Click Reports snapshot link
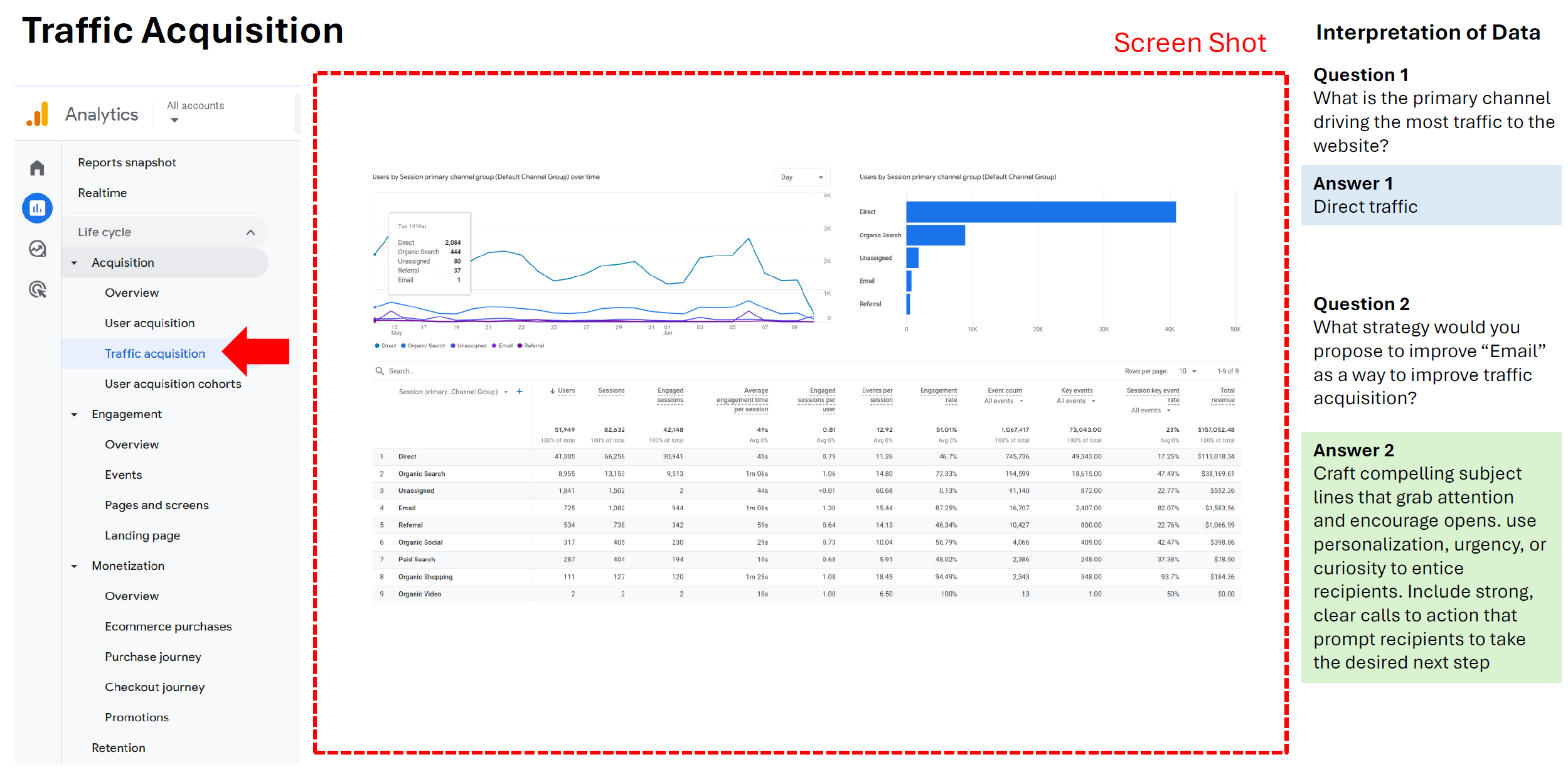1568x779 pixels. click(127, 163)
